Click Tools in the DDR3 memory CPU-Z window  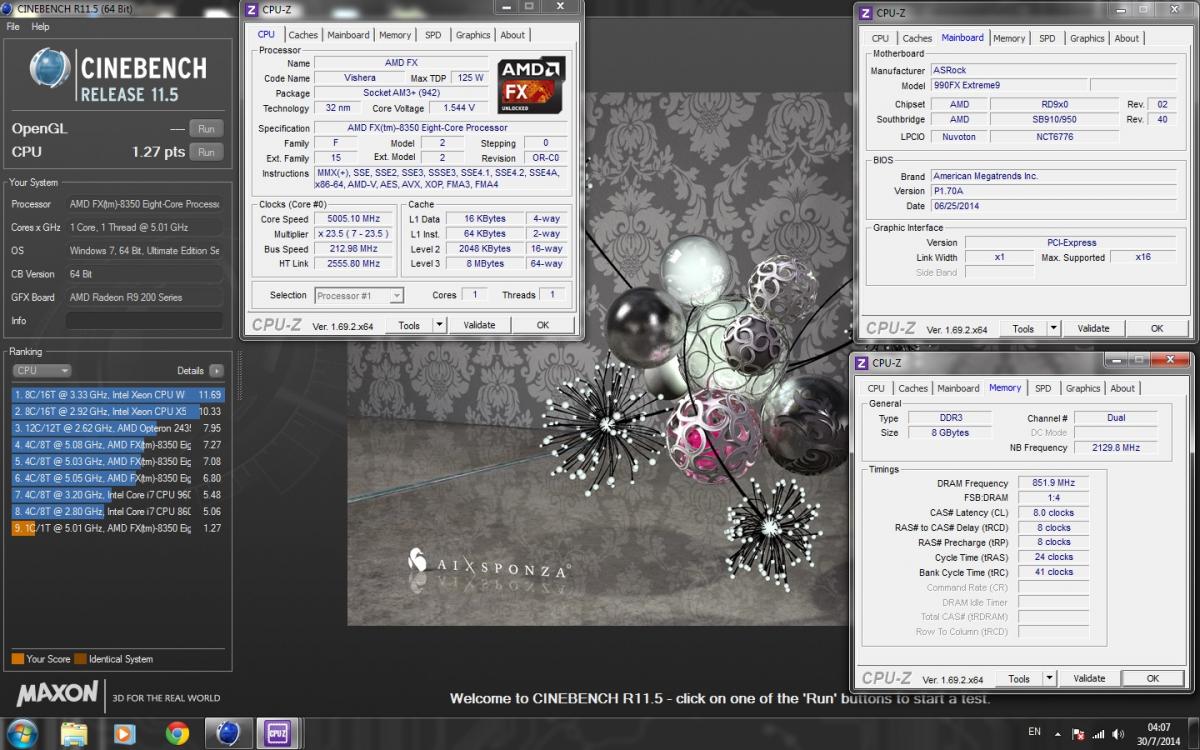[x=1019, y=678]
